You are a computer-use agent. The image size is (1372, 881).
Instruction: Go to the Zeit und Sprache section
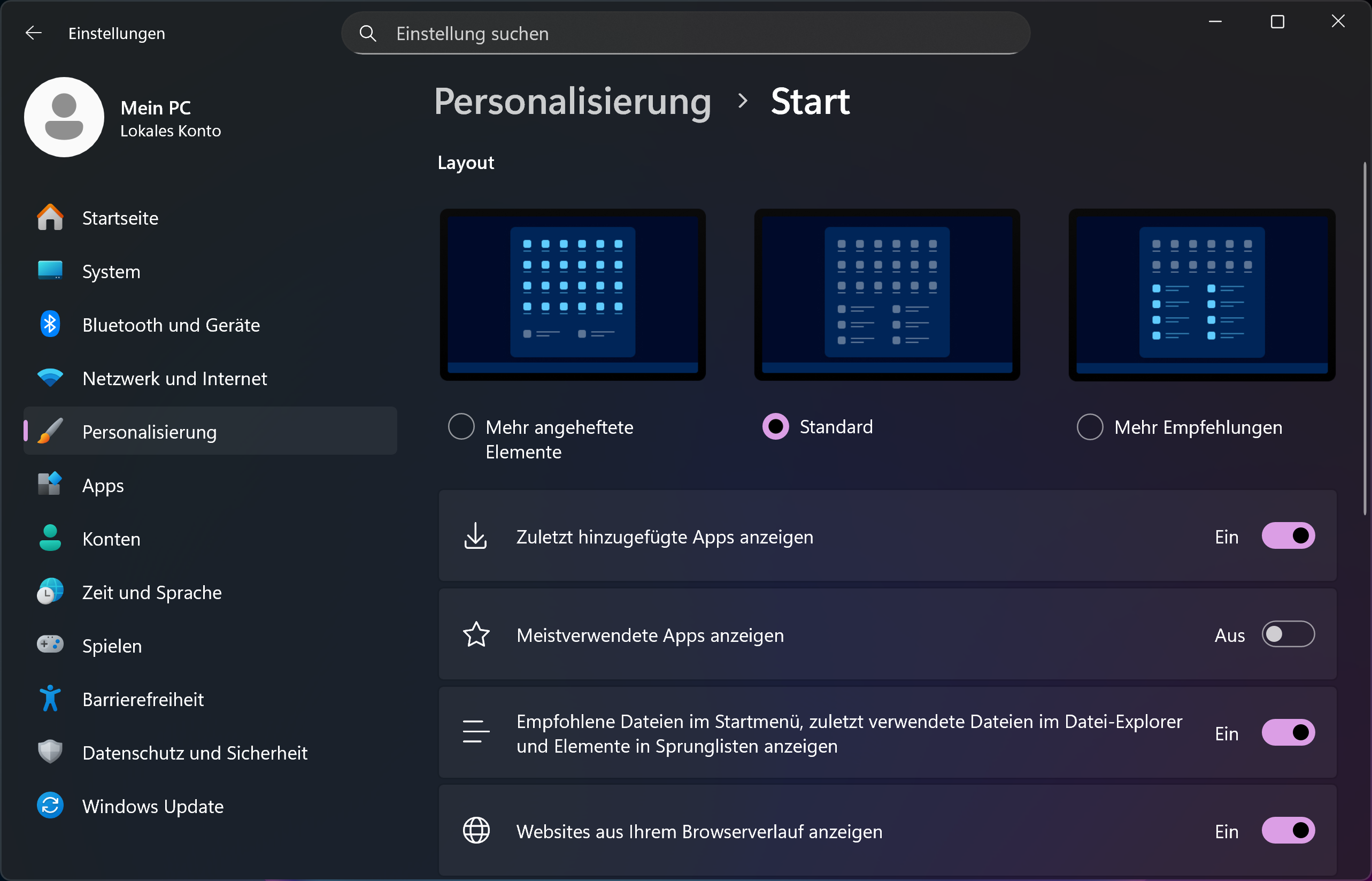[151, 592]
